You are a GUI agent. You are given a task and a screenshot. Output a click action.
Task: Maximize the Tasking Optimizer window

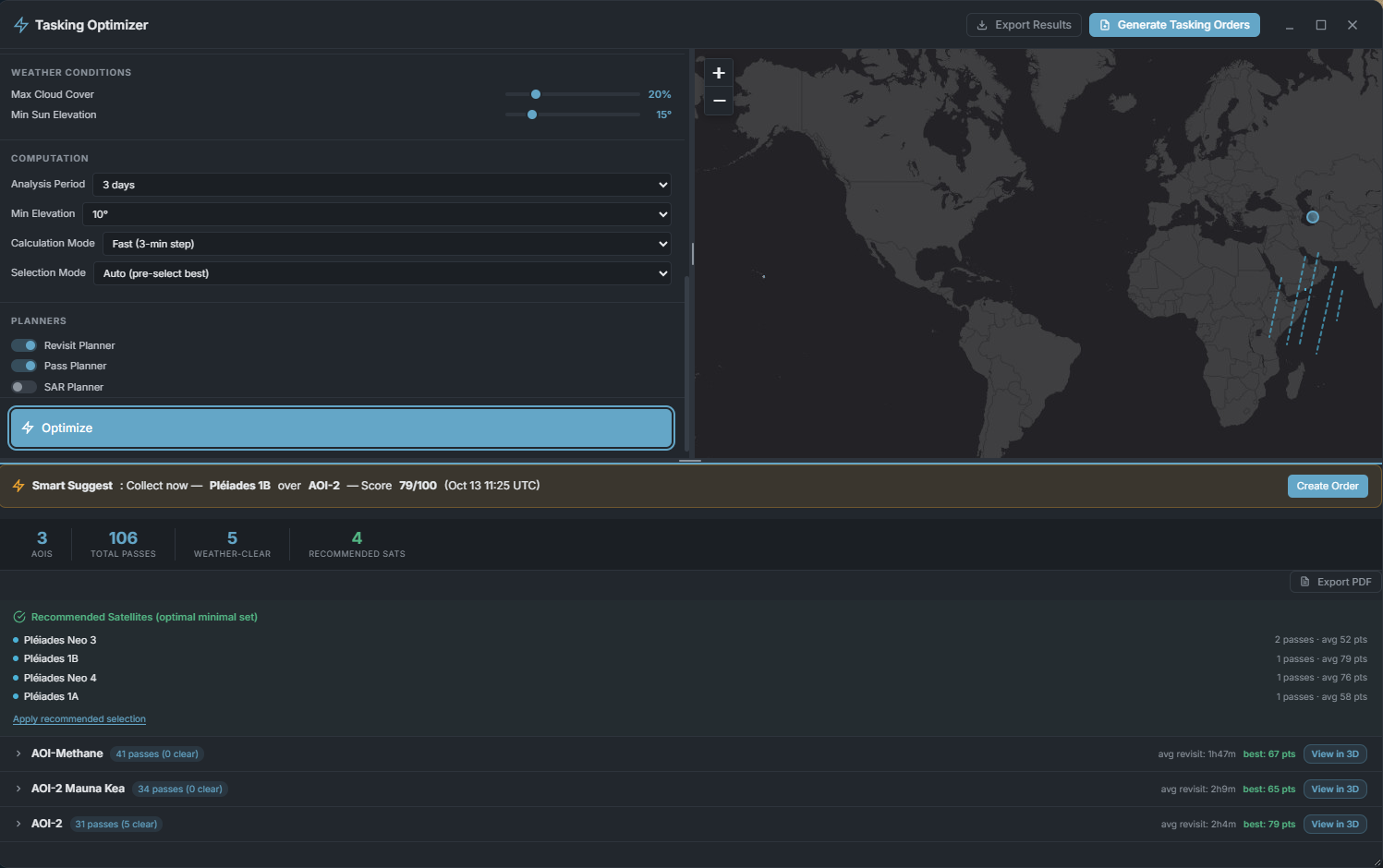[1321, 25]
